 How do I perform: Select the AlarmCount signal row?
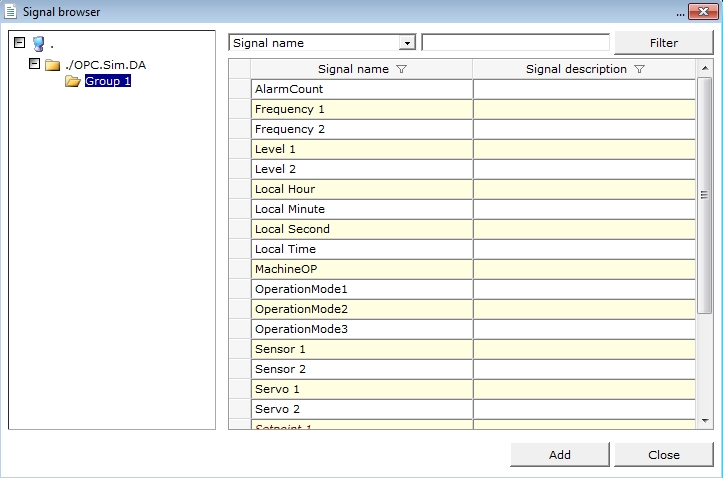point(361,89)
